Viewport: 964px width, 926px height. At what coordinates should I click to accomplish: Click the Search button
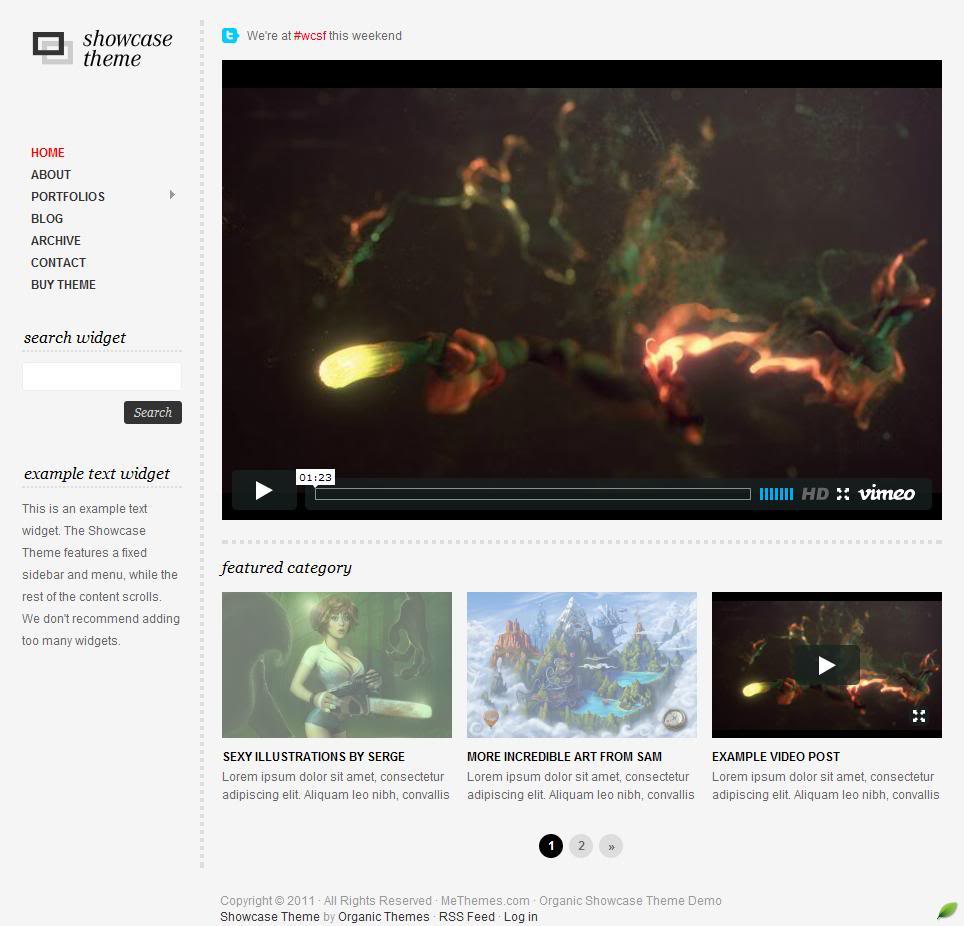153,413
